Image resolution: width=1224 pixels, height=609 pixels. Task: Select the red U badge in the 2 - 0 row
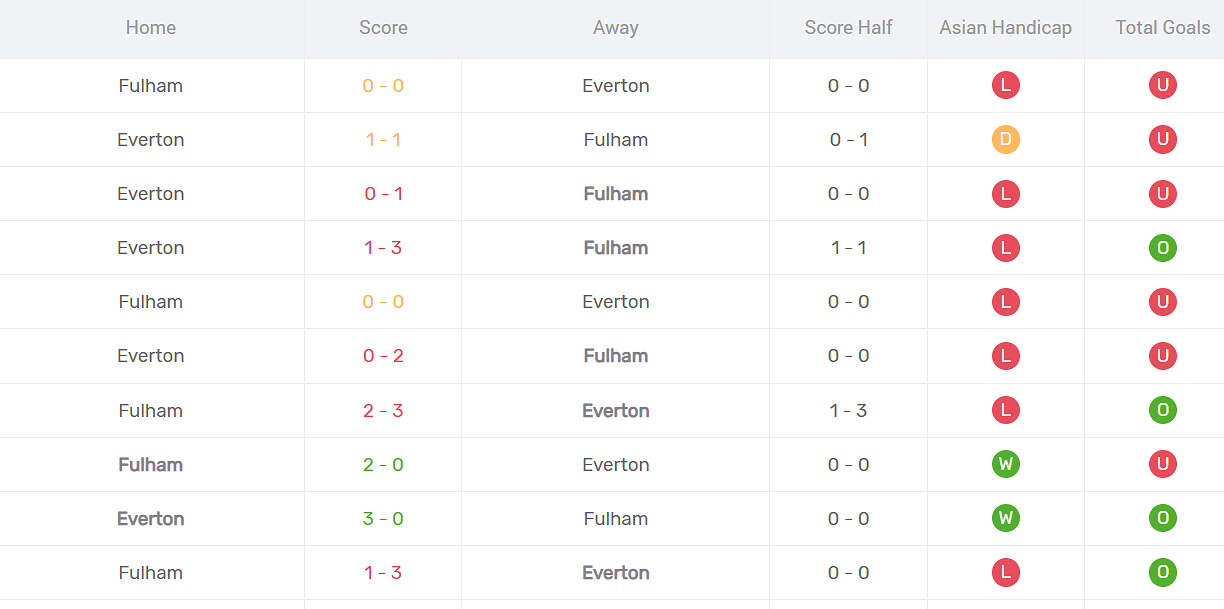coord(1162,464)
